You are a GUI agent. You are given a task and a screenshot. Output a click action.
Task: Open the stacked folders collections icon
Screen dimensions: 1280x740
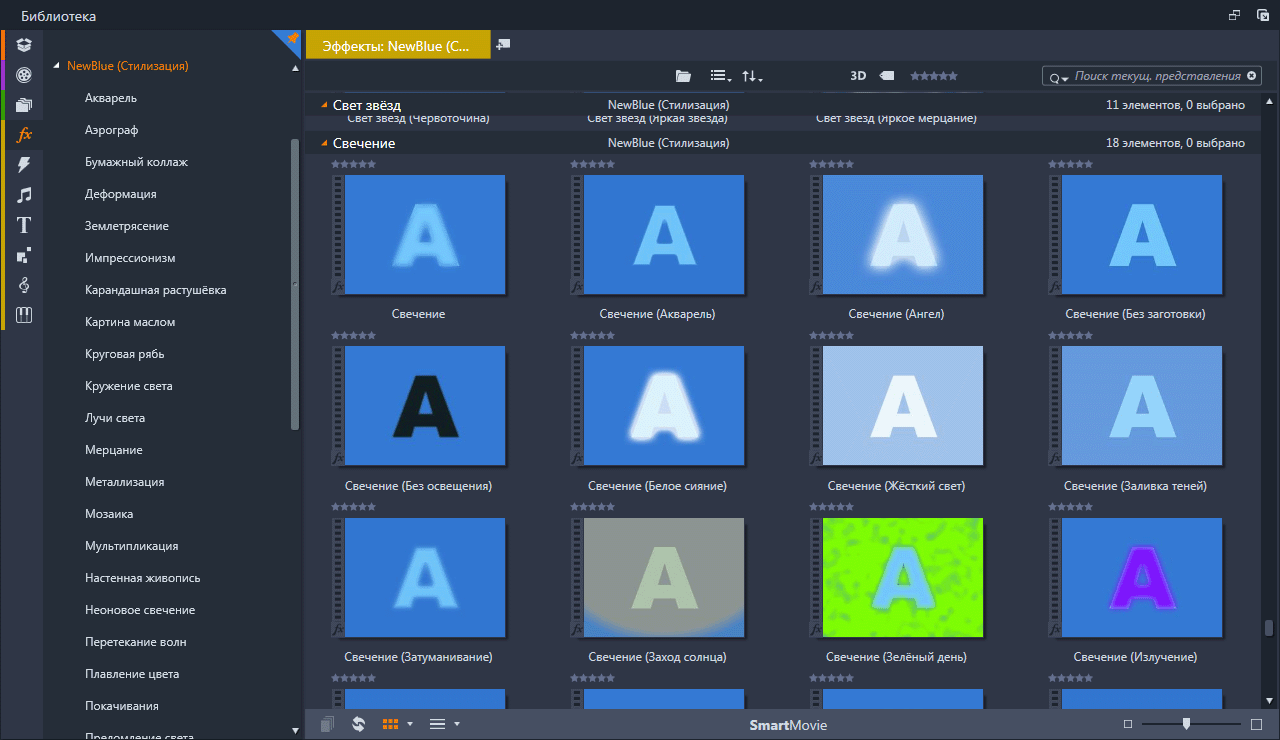24,104
